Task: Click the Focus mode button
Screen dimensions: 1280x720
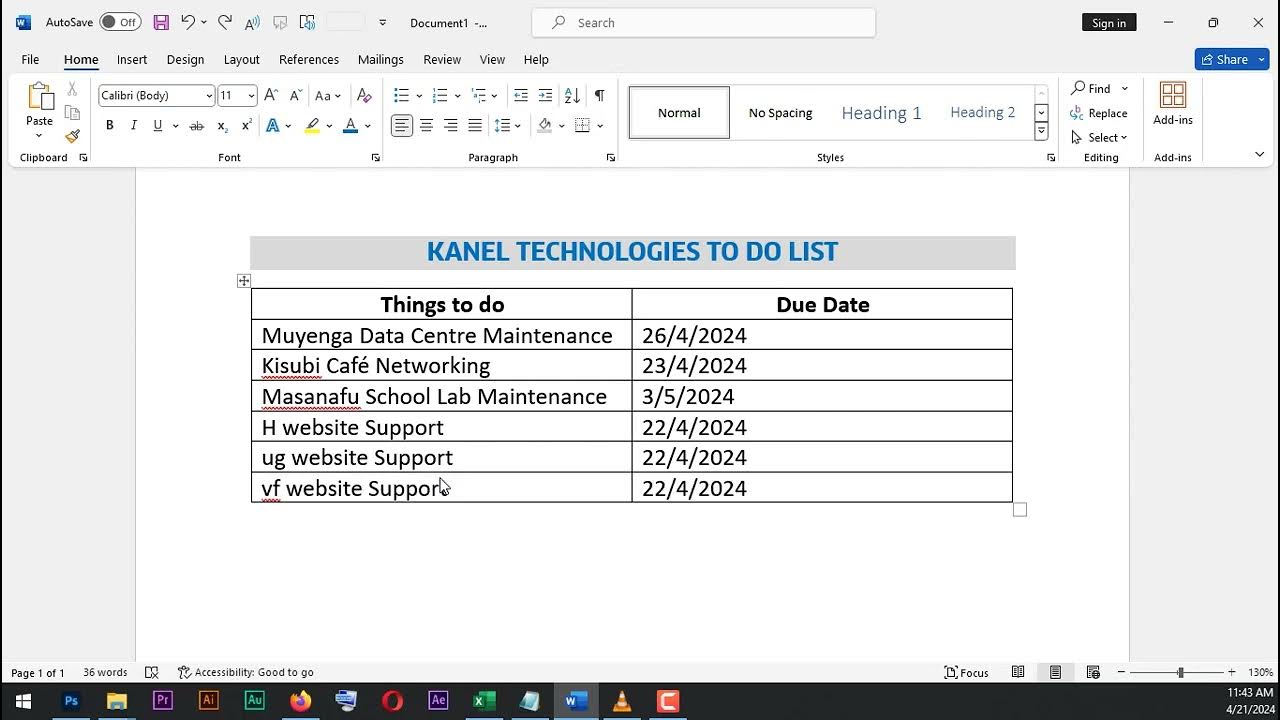Action: [966, 673]
